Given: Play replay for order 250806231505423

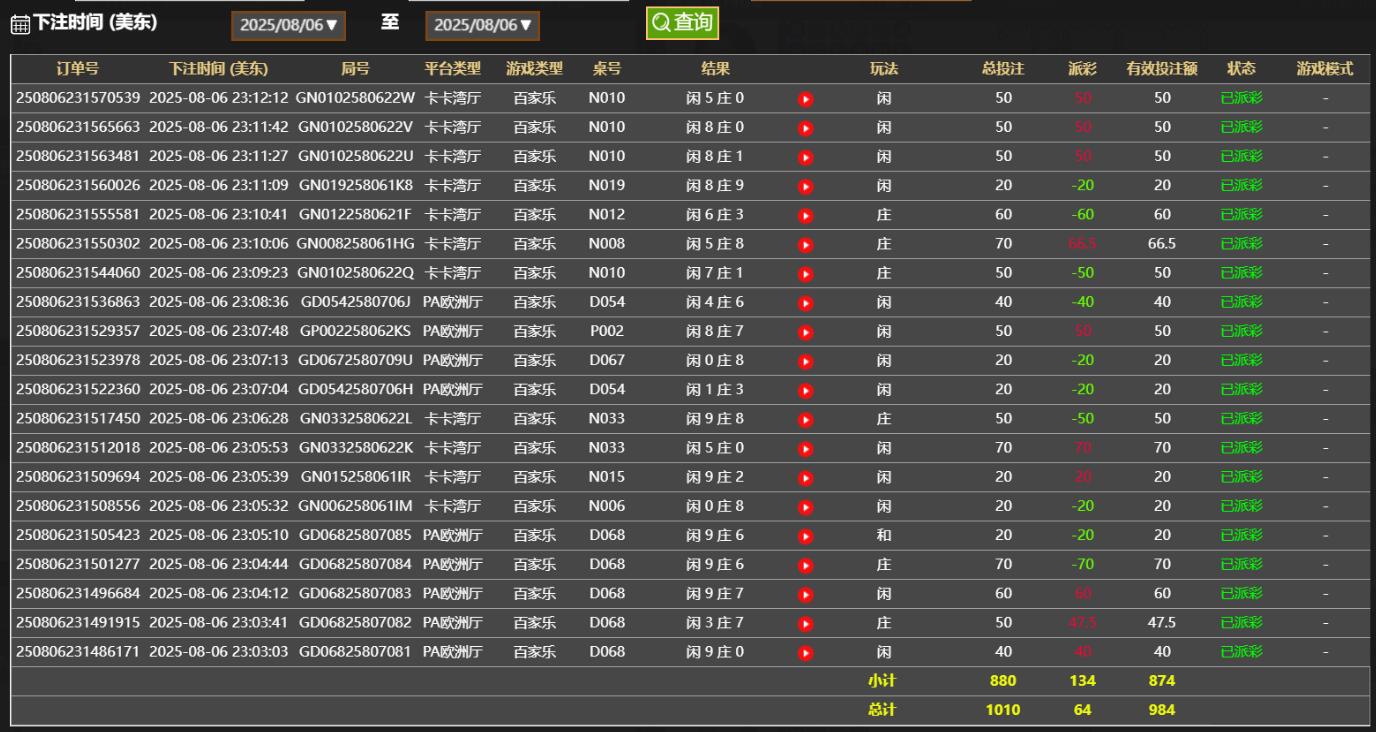Looking at the screenshot, I should pyautogui.click(x=805, y=536).
